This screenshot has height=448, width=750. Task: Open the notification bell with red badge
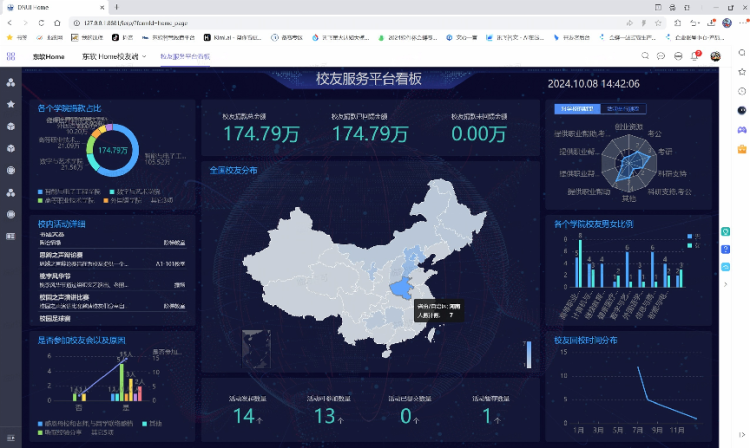[x=695, y=56]
